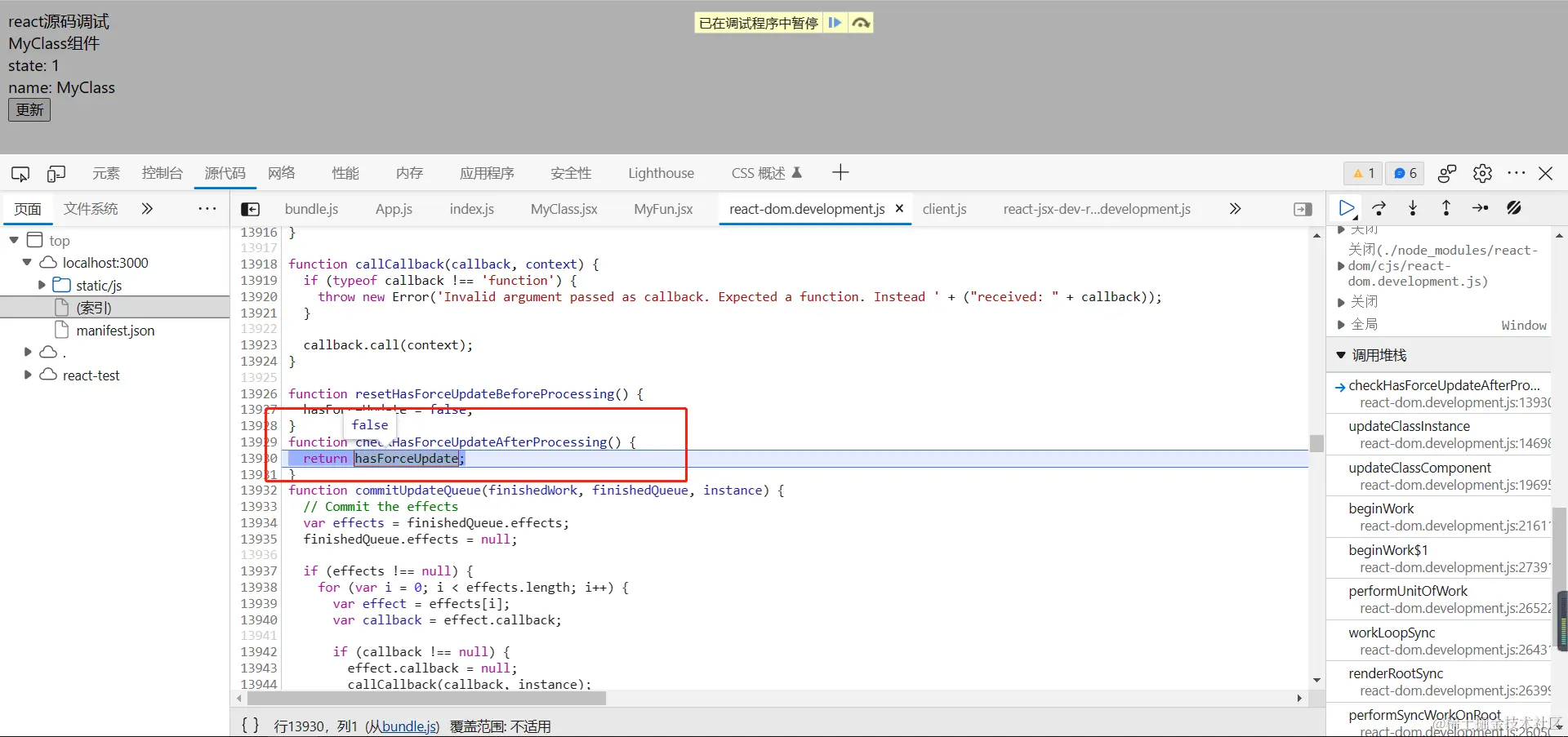Click the Step arrow icon
Screen dimensions: 1568x737
1480,208
